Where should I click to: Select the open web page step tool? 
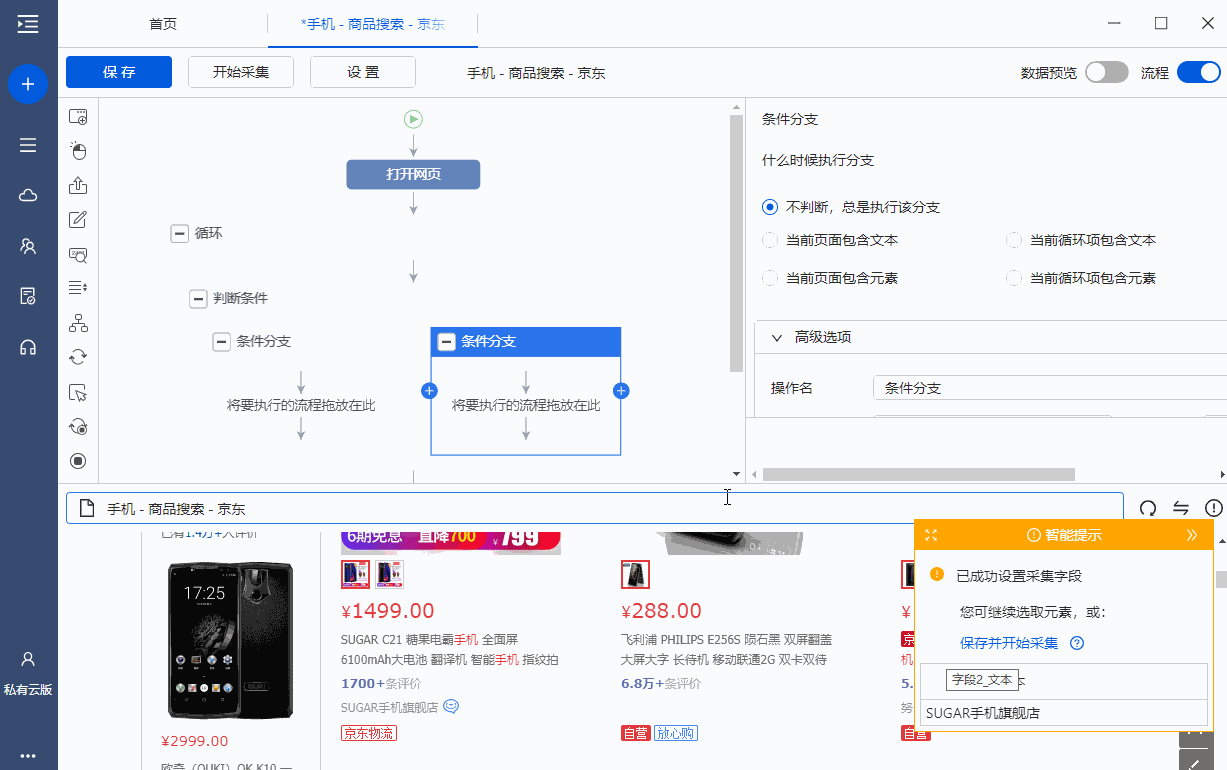click(x=78, y=117)
